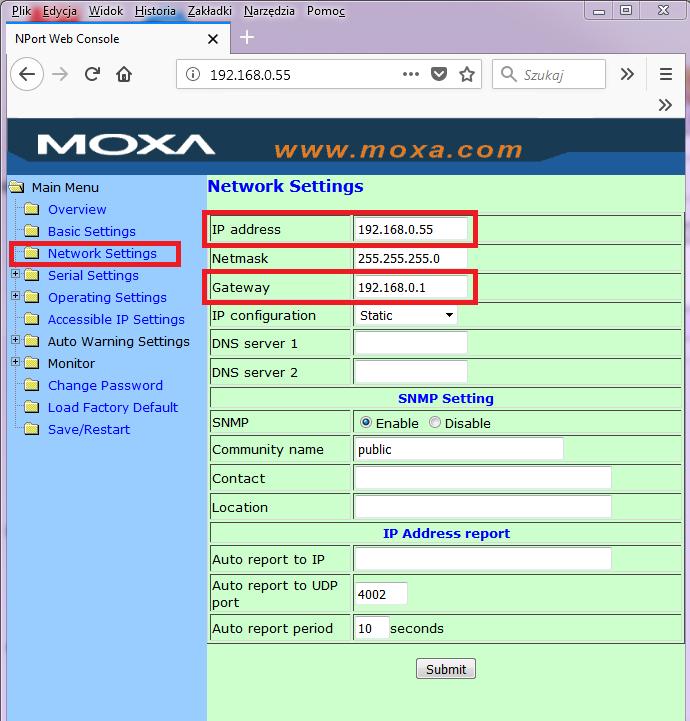Screen dimensions: 690x721
Task: Bookmark this page with the star
Action: pos(467,74)
